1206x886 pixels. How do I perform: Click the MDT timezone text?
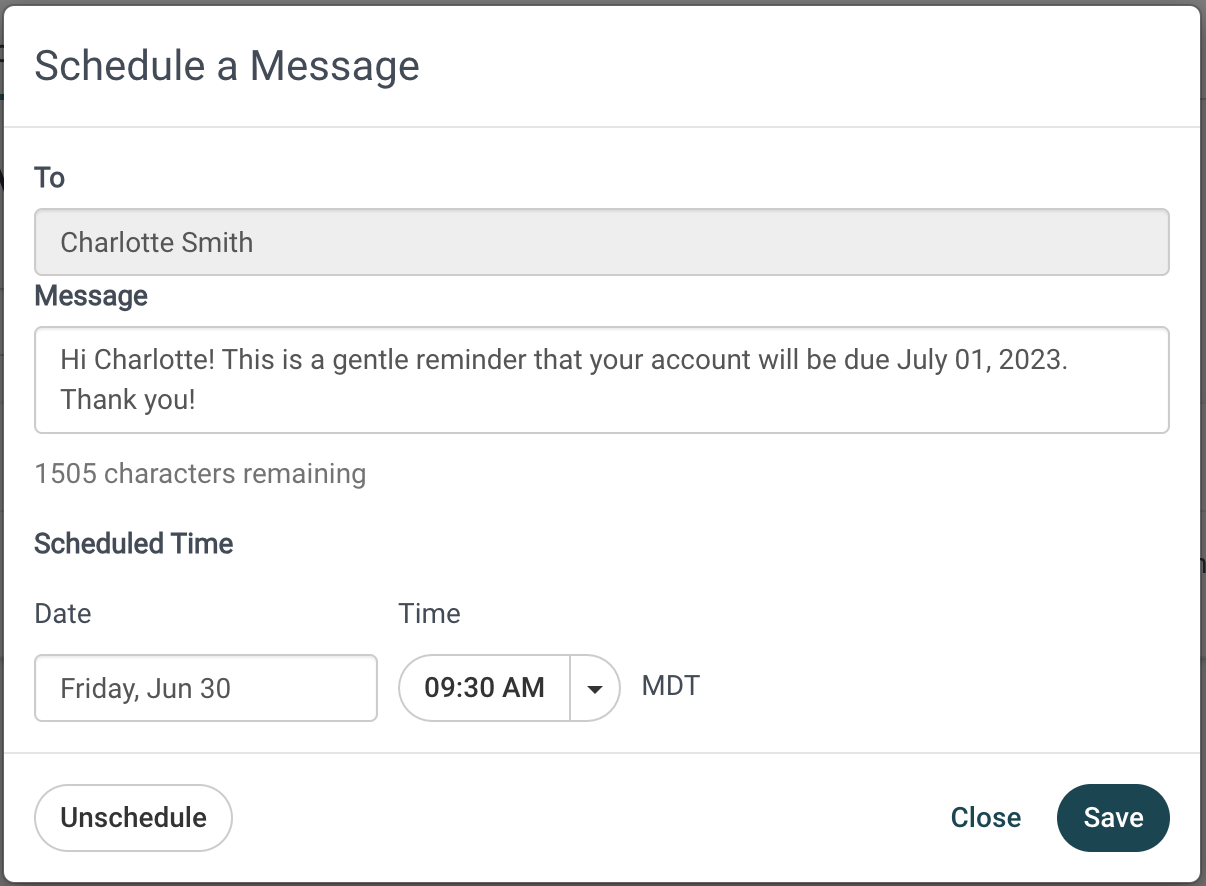click(x=670, y=687)
